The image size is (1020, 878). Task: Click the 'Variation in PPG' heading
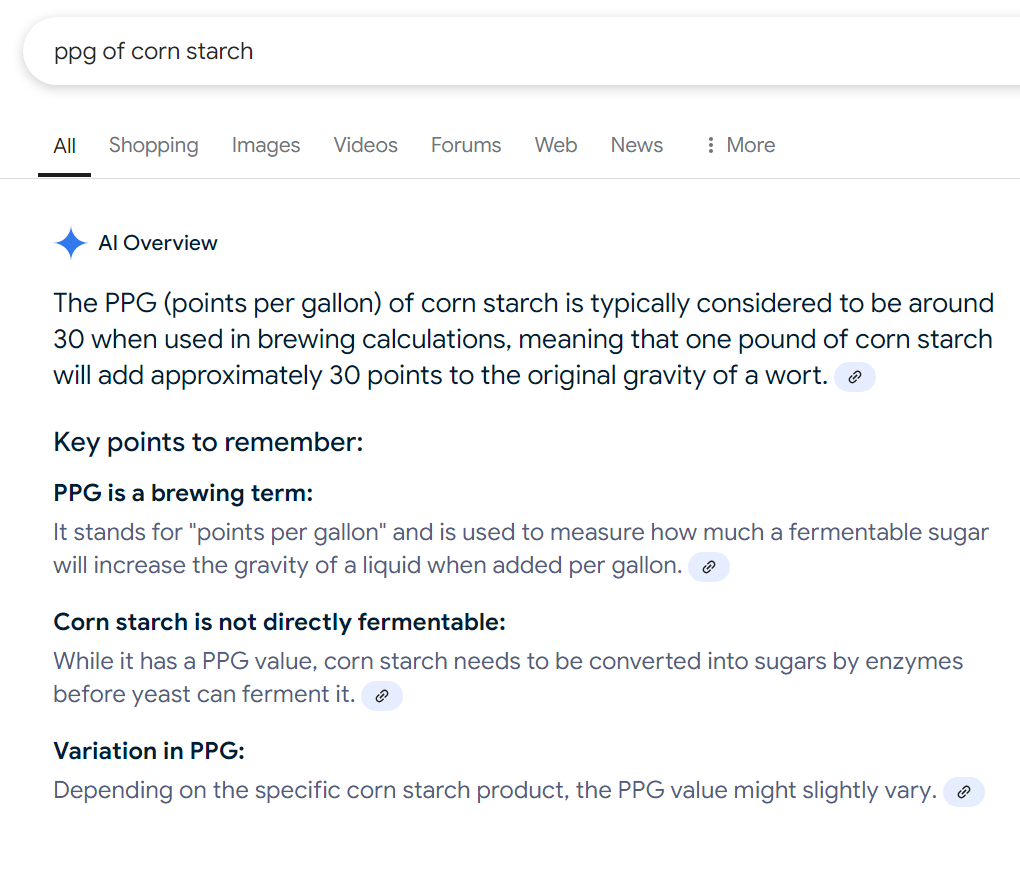click(x=149, y=751)
